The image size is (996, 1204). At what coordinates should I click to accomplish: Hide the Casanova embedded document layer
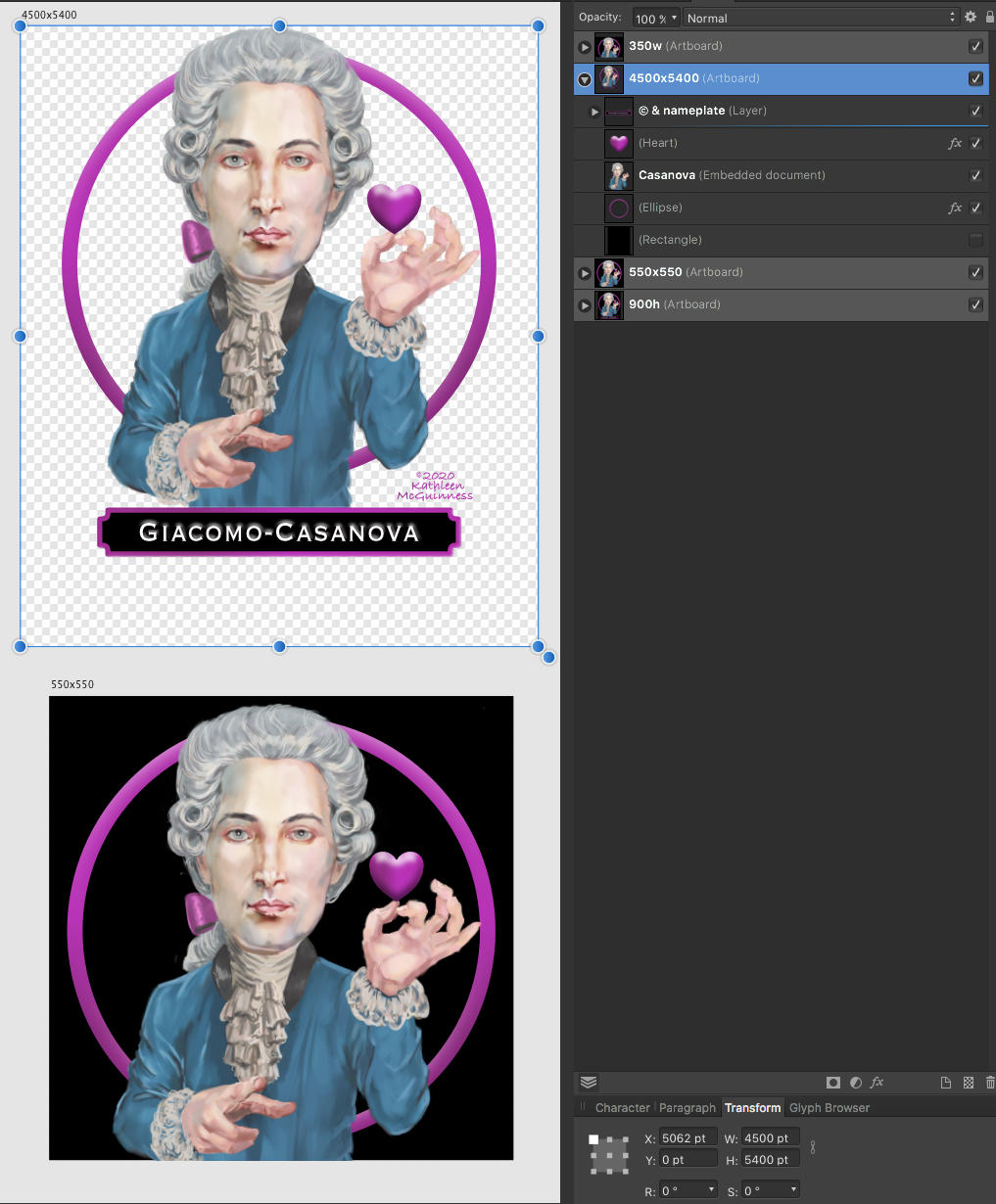coord(975,175)
